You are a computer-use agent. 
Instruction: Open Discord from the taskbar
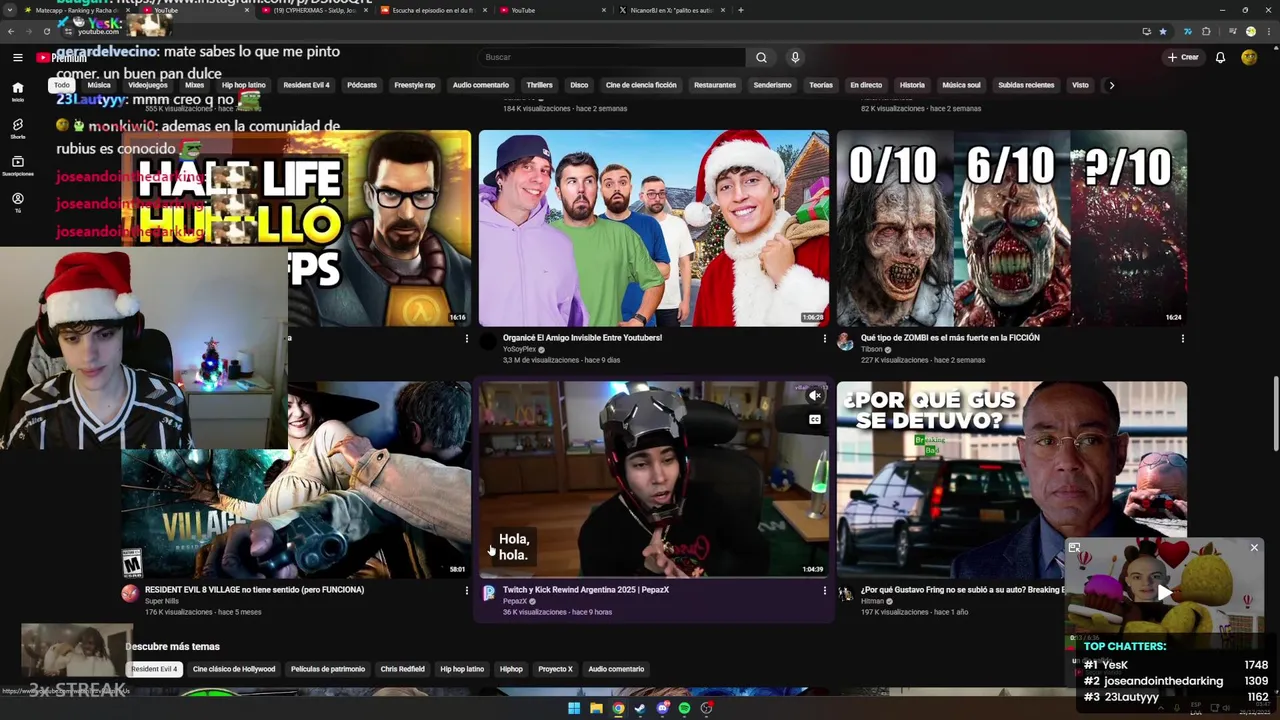click(662, 708)
